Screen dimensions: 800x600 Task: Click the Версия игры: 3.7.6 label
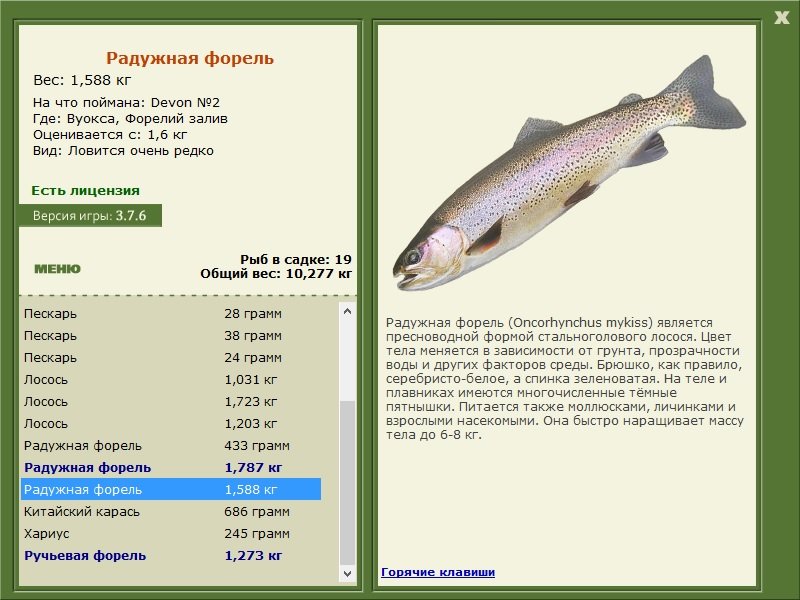90,215
